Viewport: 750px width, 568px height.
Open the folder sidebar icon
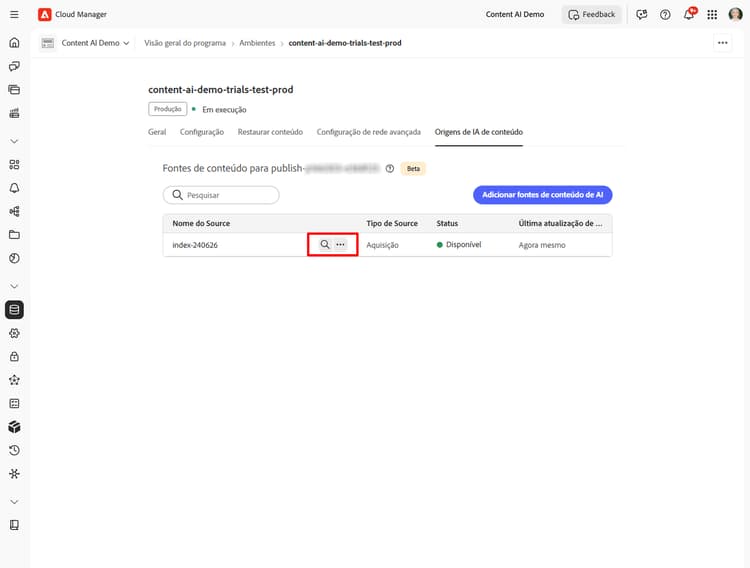14,235
